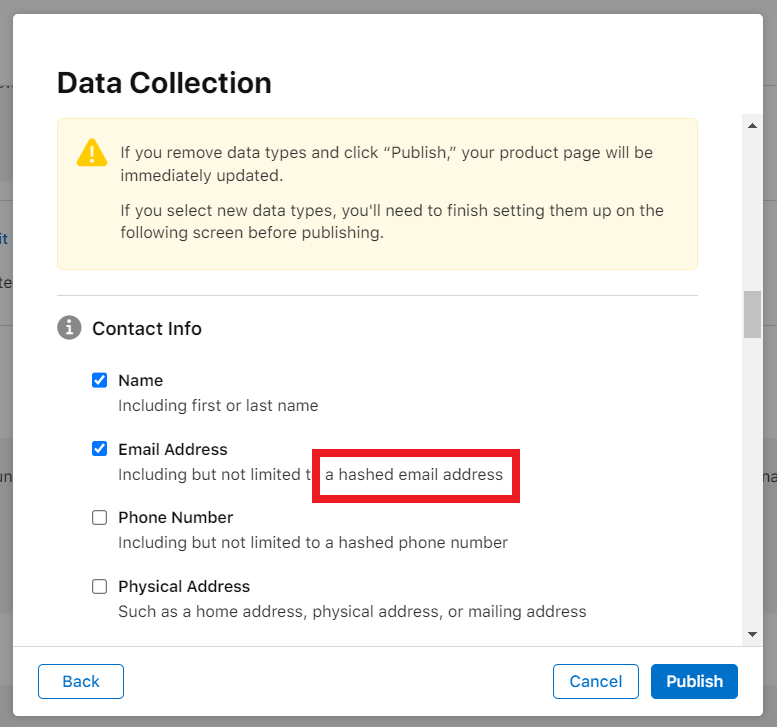This screenshot has width=777, height=727.
Task: Uncheck the Name checkbox
Action: tap(100, 380)
